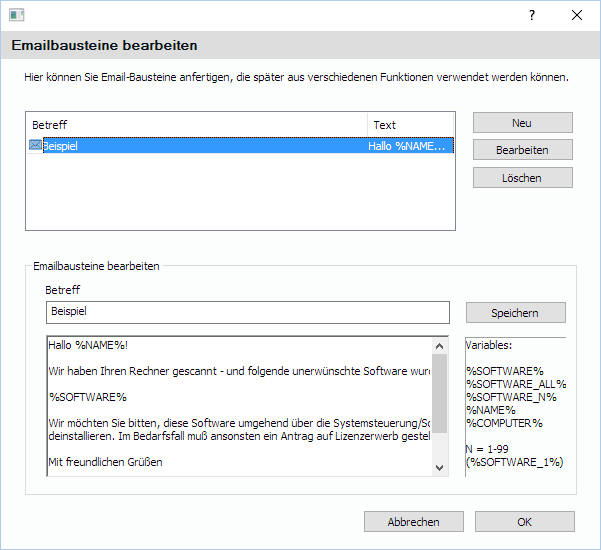Click the Neu button
The image size is (601, 550).
[522, 123]
